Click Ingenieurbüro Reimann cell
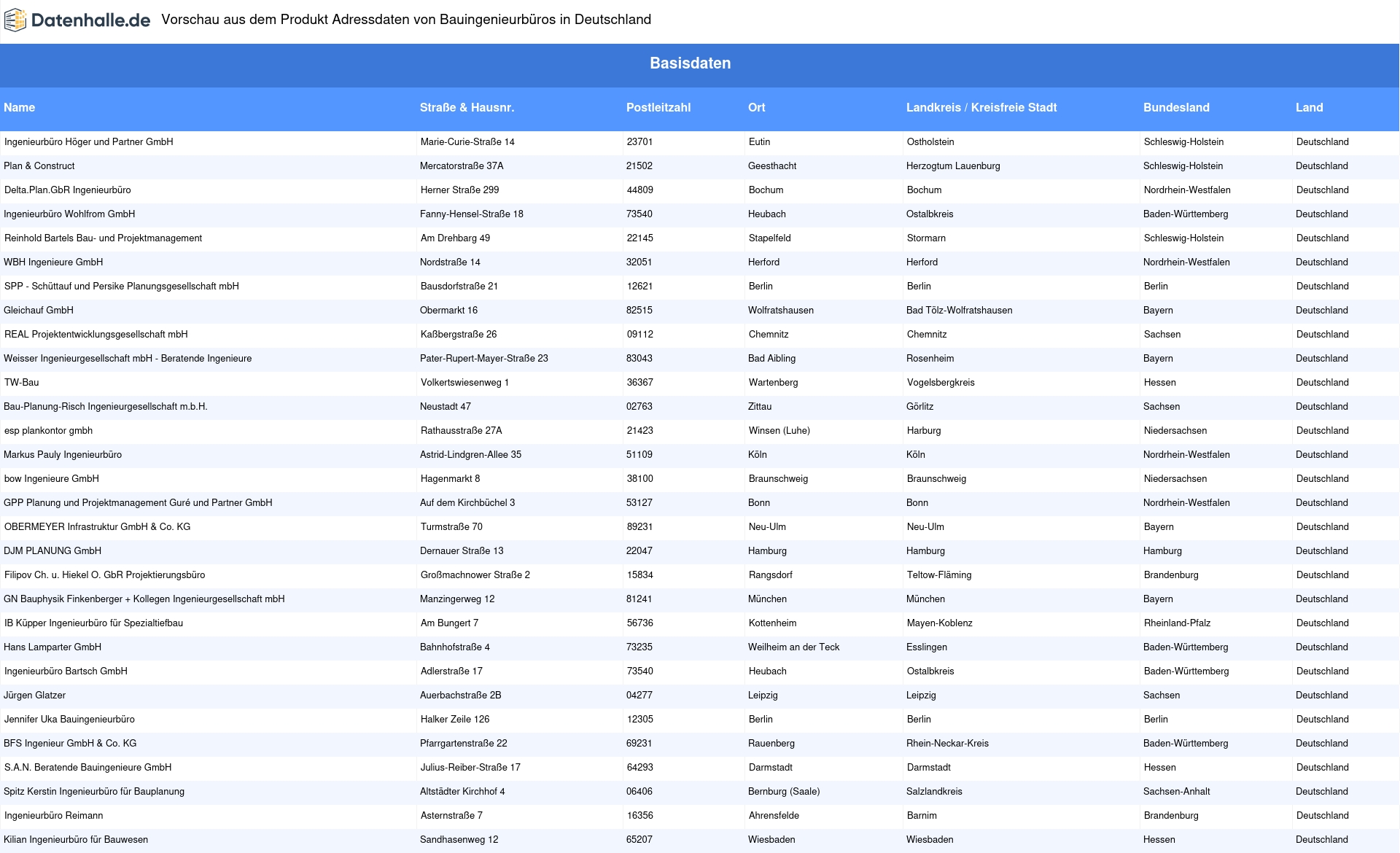Image resolution: width=1400 pixels, height=853 pixels. coord(54,816)
